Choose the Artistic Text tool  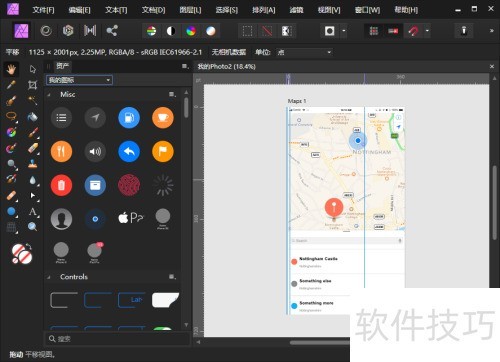tap(32, 211)
